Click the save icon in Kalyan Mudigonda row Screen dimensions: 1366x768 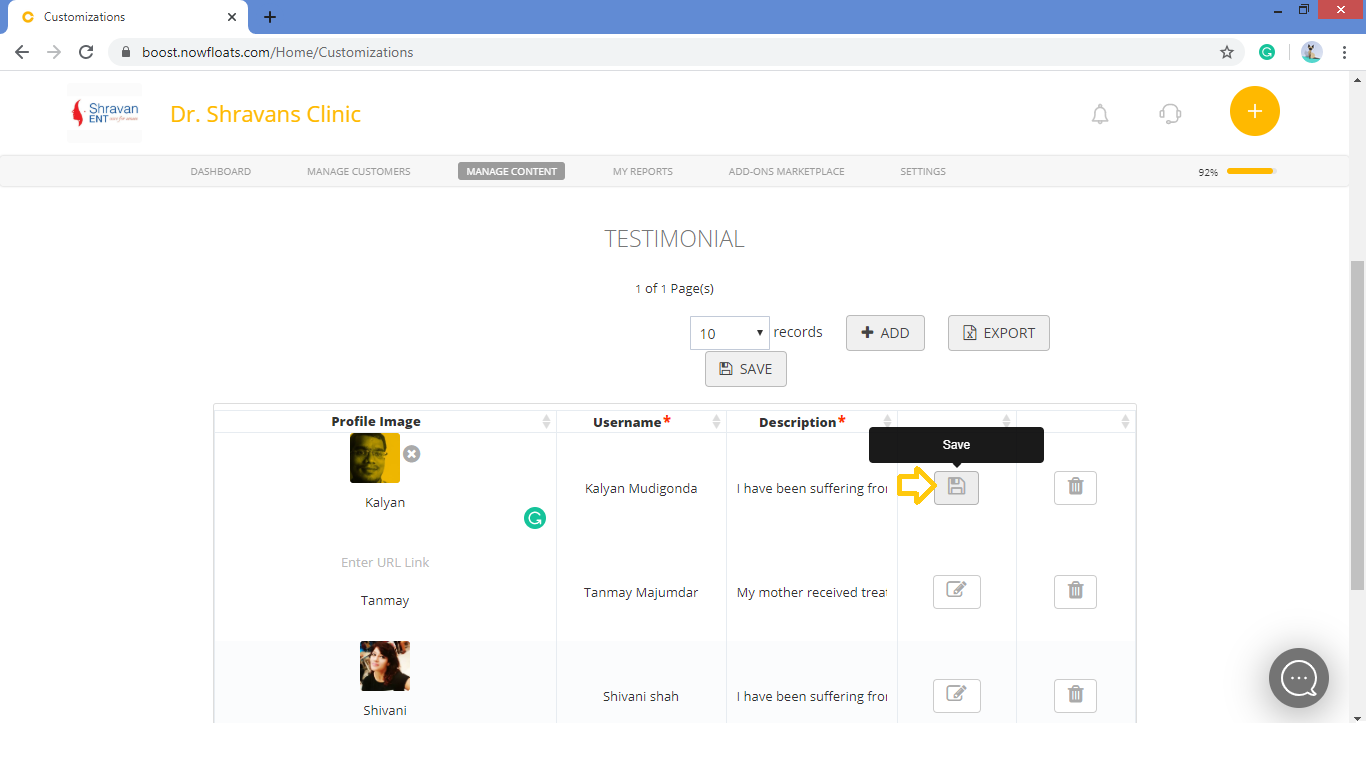956,487
